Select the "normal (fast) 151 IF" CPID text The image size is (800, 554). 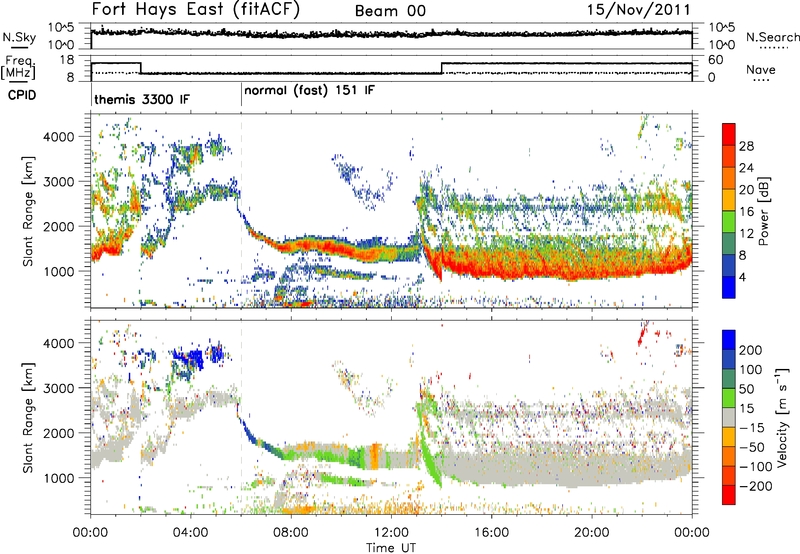(309, 90)
